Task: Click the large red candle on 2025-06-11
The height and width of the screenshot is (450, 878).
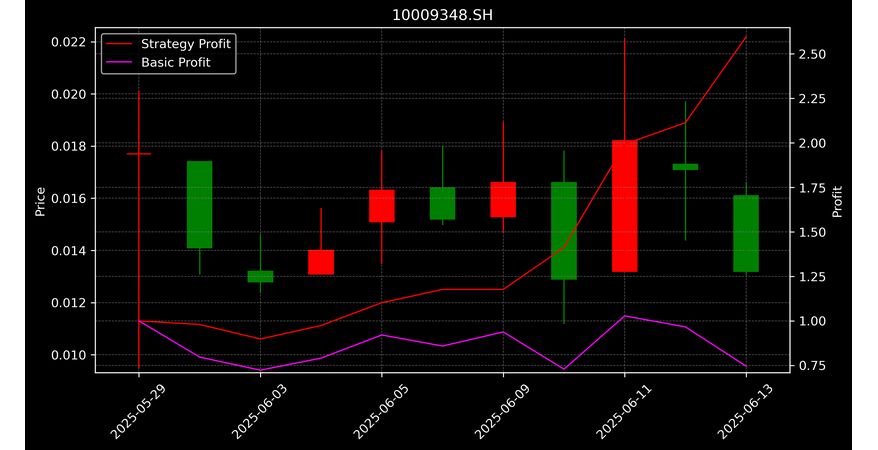Action: tap(625, 206)
